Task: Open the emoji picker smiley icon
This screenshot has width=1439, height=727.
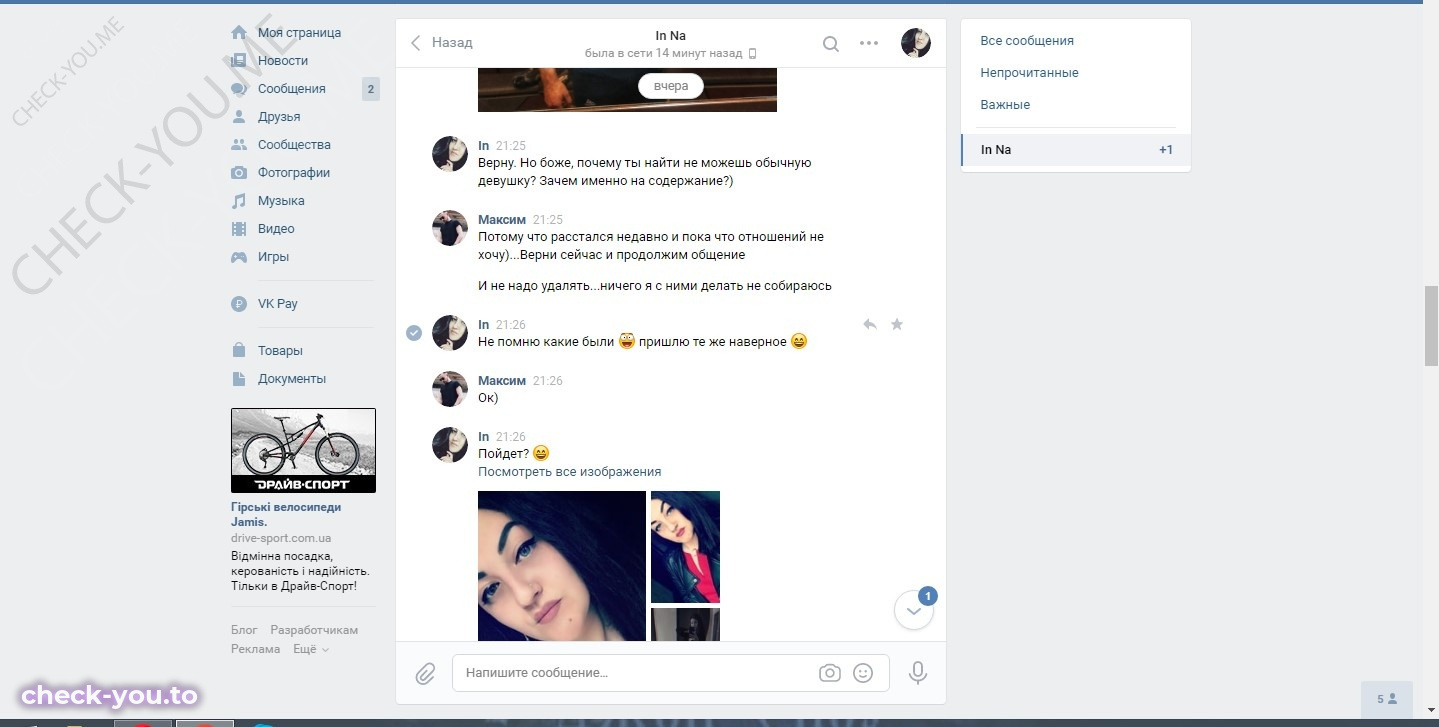Action: pos(863,673)
